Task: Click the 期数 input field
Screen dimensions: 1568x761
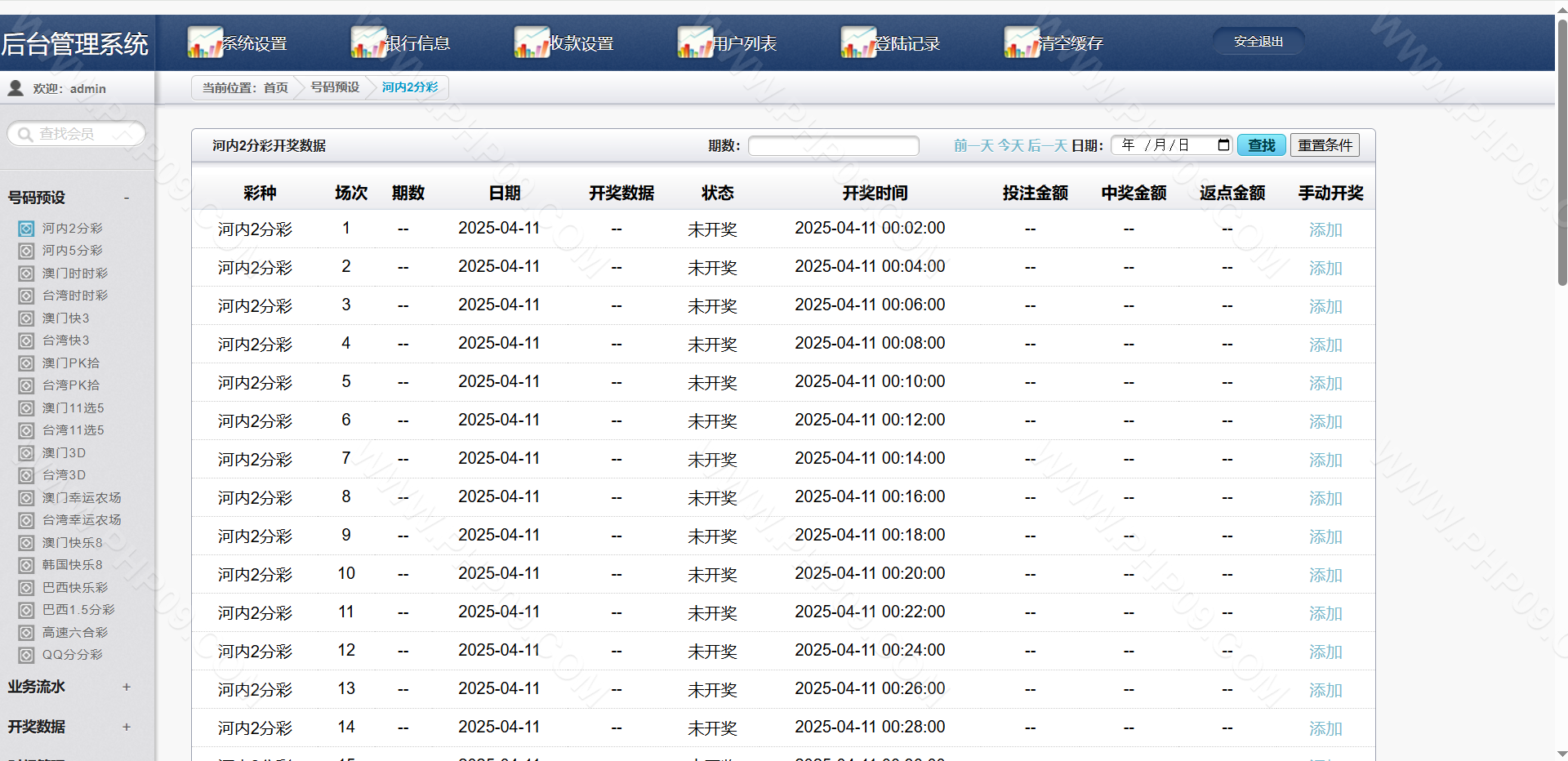Action: tap(833, 145)
